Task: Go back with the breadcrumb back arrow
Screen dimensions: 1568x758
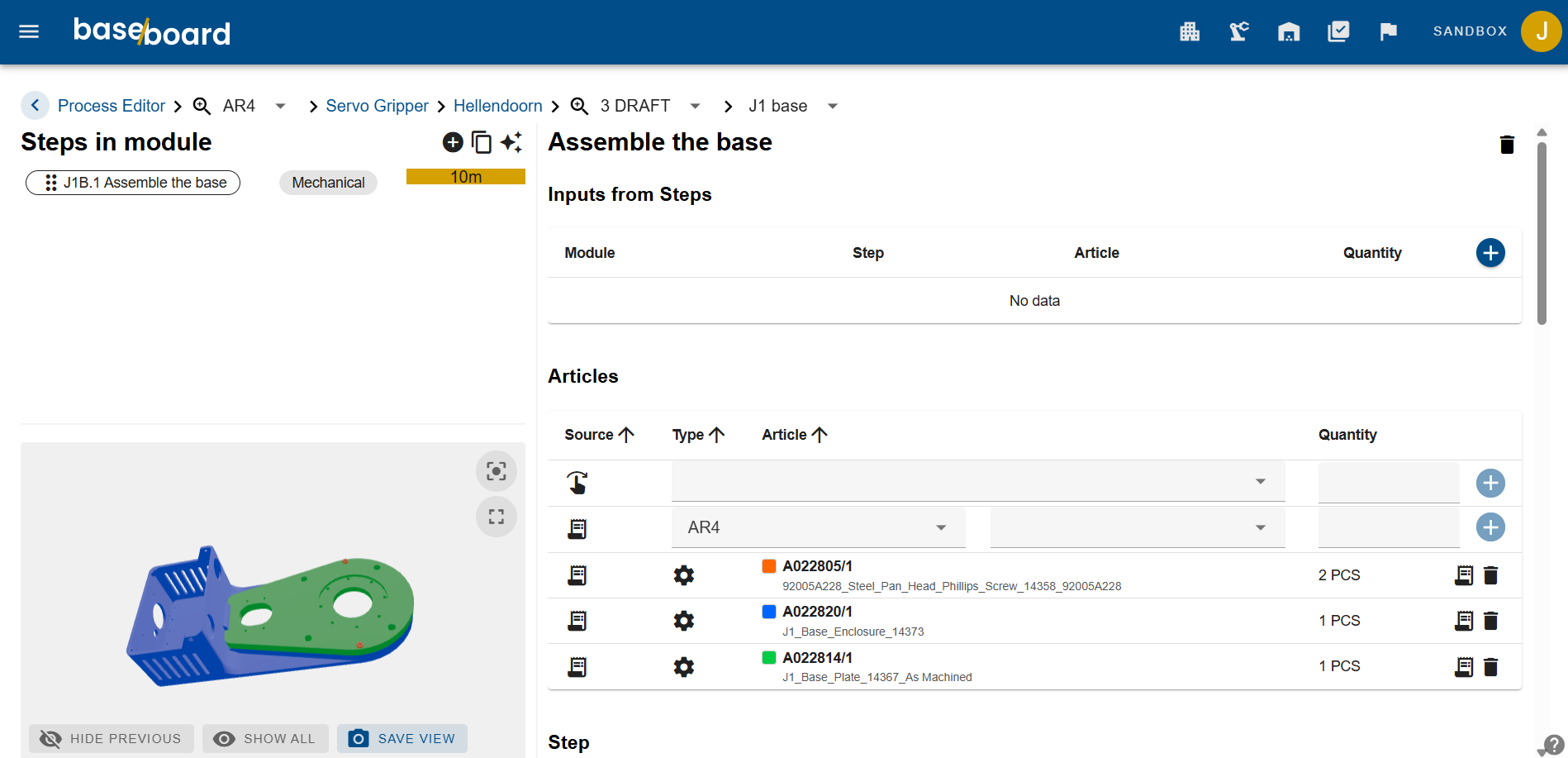Action: click(x=35, y=105)
